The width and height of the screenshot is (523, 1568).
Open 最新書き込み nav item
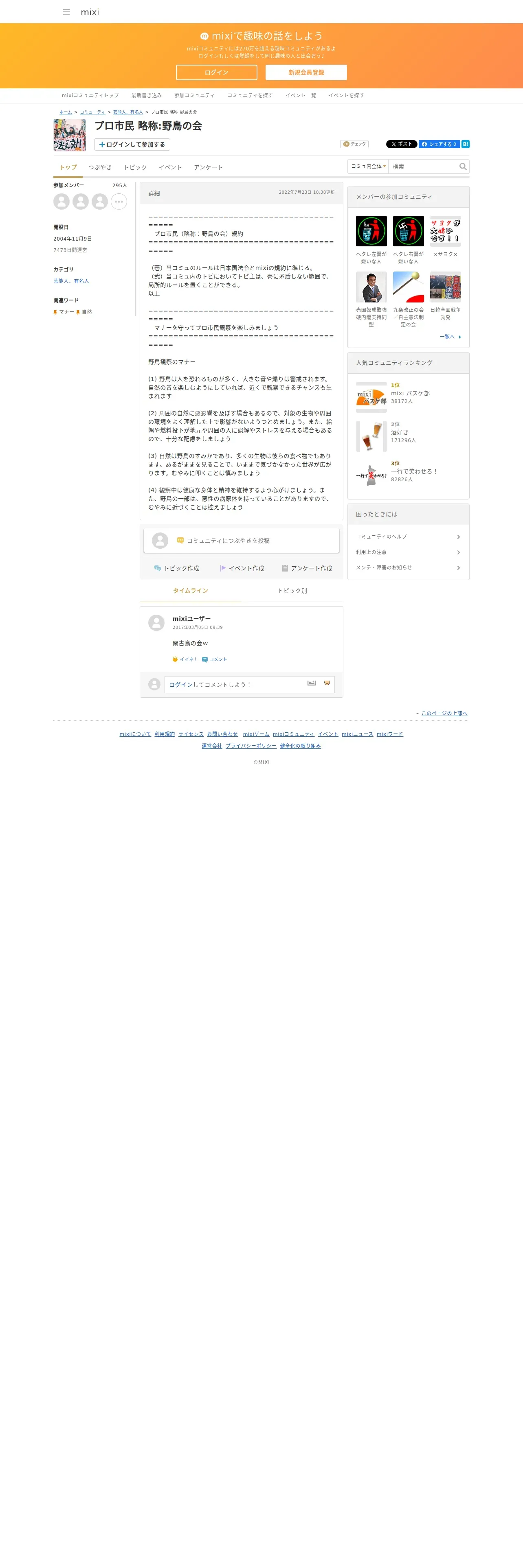click(x=147, y=96)
